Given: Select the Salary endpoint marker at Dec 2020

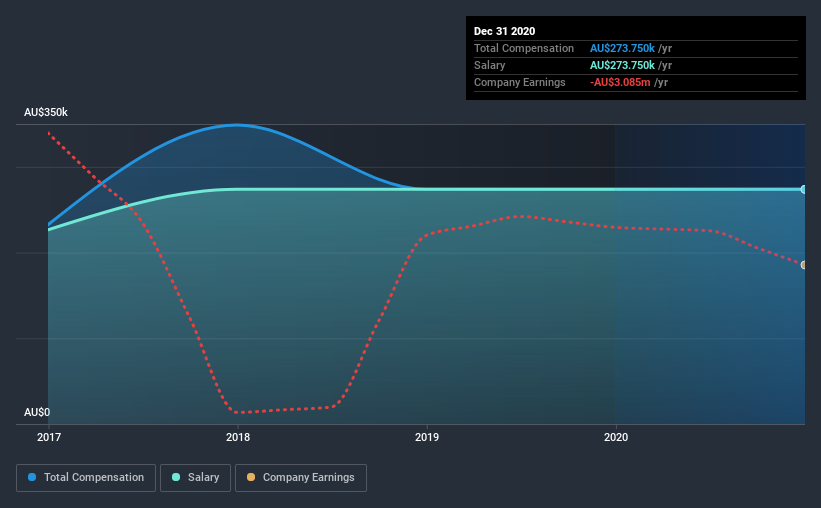Looking at the screenshot, I should pyautogui.click(x=803, y=190).
